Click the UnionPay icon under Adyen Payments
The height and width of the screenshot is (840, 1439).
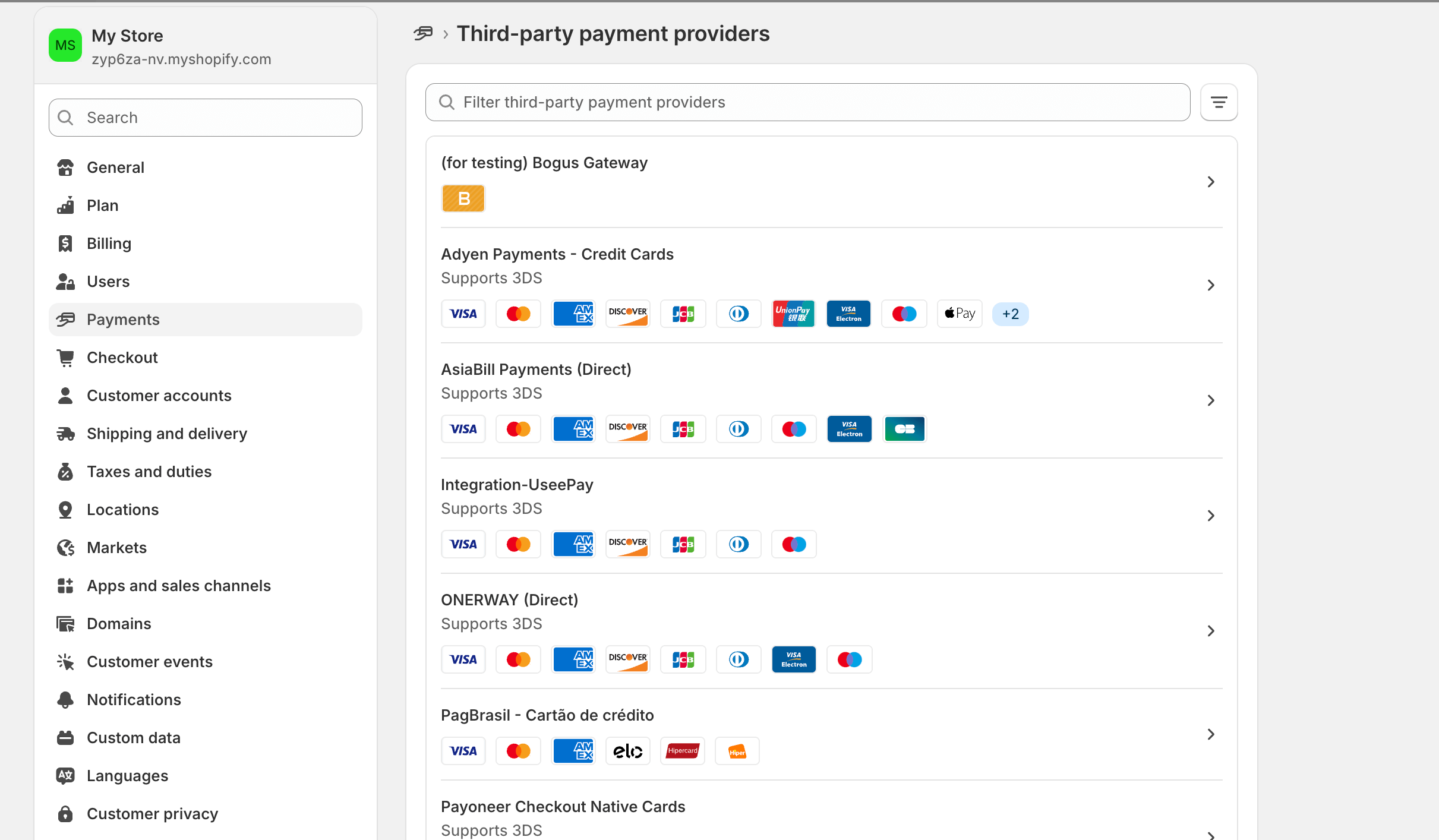point(794,314)
